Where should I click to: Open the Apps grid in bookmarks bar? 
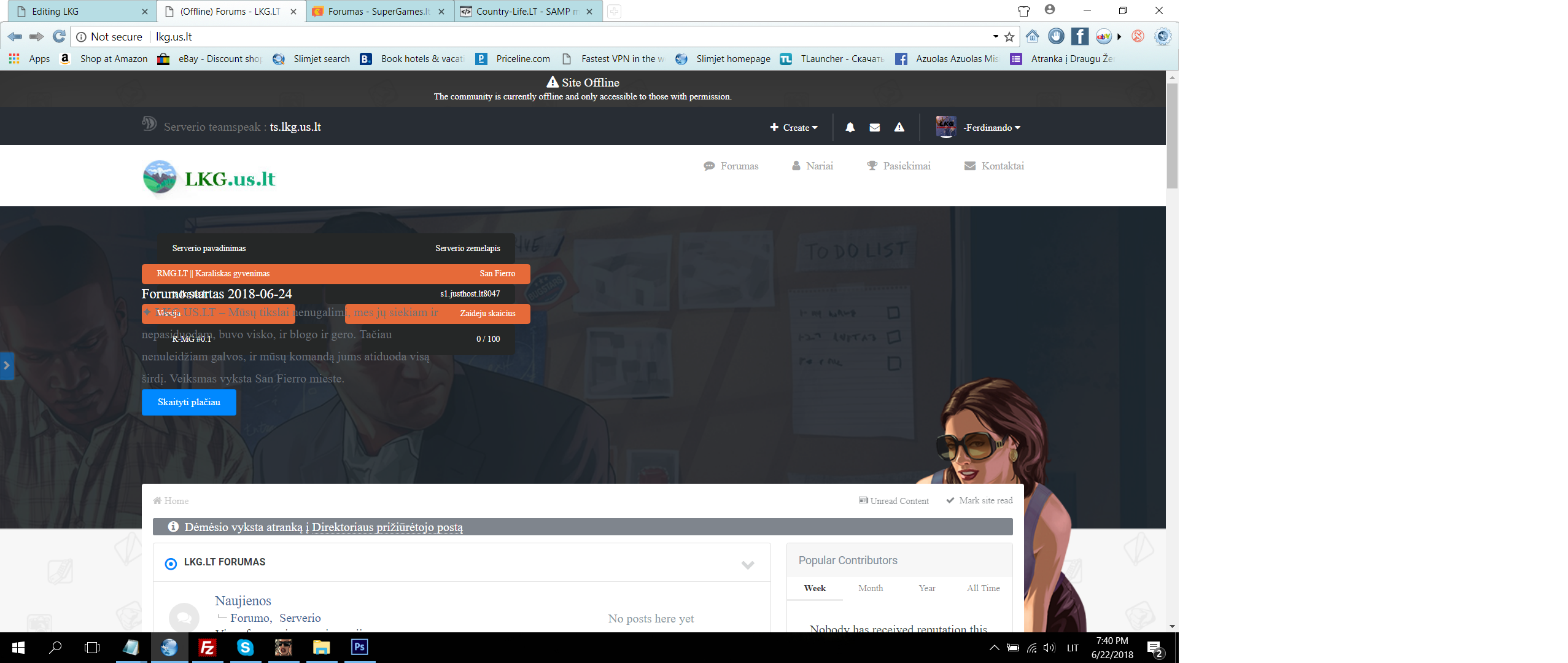[29, 59]
